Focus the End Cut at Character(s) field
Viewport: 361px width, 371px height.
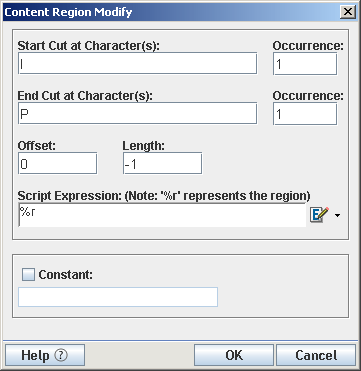(x=137, y=113)
